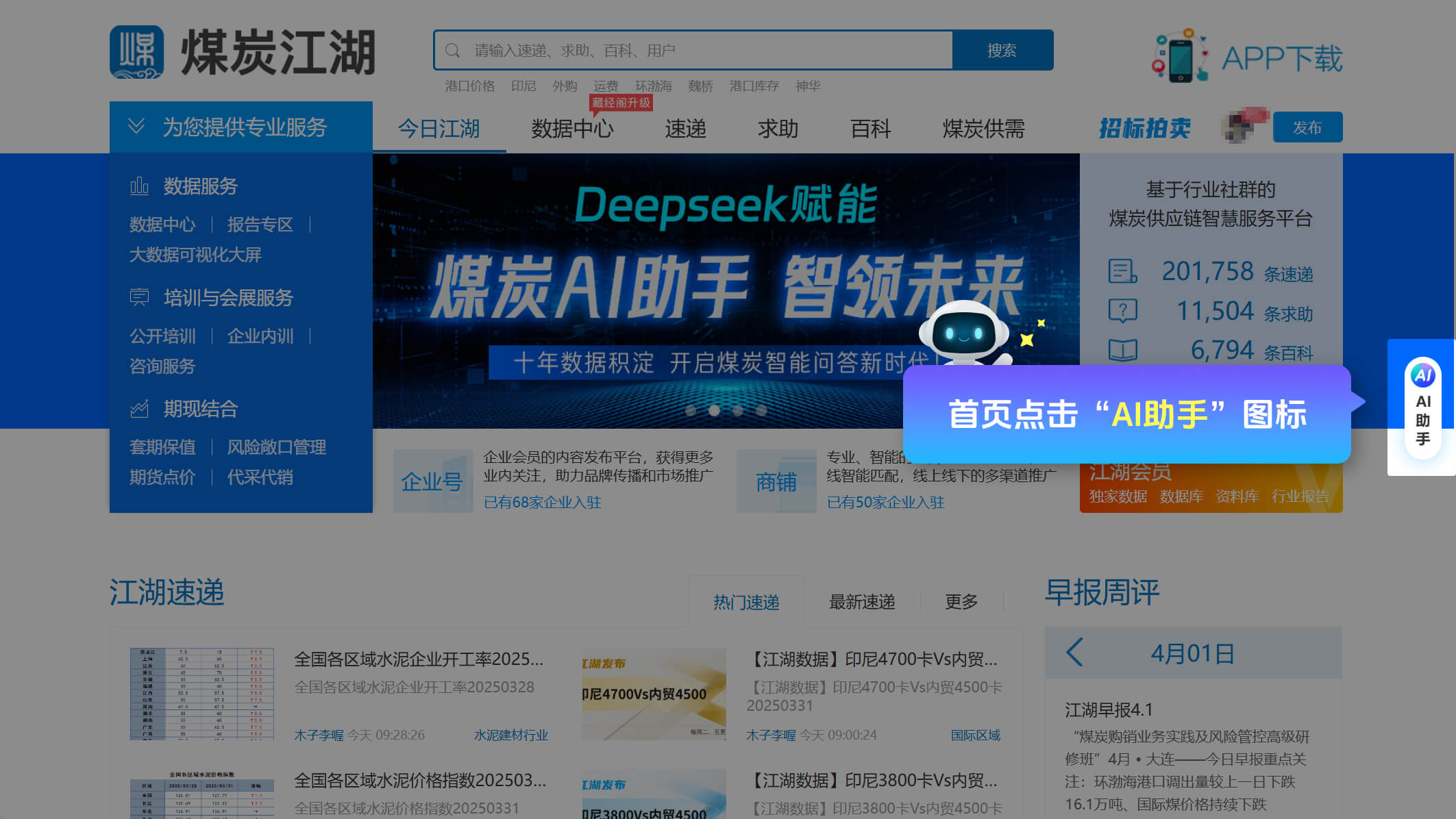Image resolution: width=1456 pixels, height=819 pixels.
Task: Open 水泥企业开工率 article thumbnail
Action: (x=202, y=694)
